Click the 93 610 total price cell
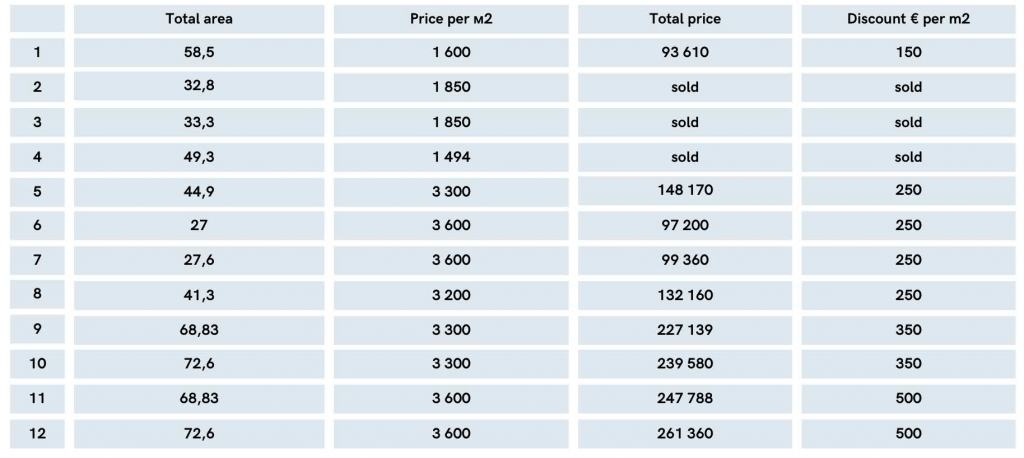Screen dimensions: 1024x458 [685, 53]
